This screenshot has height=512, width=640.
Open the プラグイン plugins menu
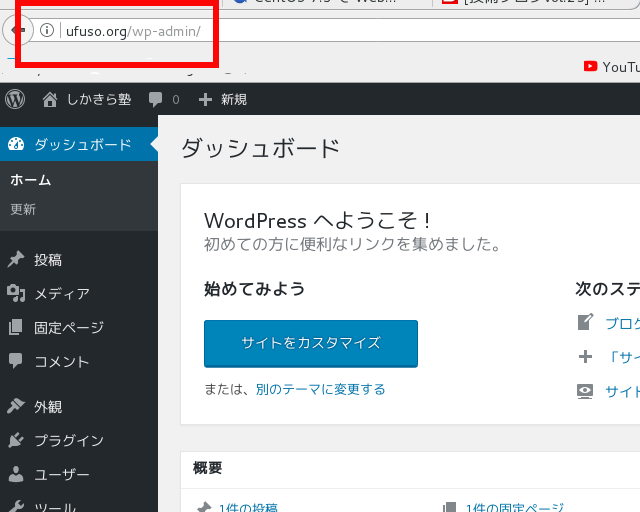click(x=68, y=441)
